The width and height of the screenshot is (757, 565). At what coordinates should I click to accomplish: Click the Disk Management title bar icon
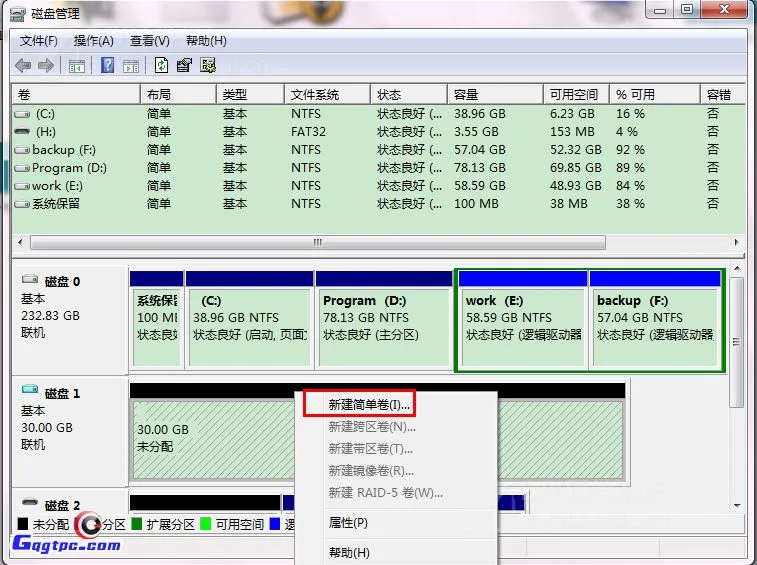[x=18, y=14]
